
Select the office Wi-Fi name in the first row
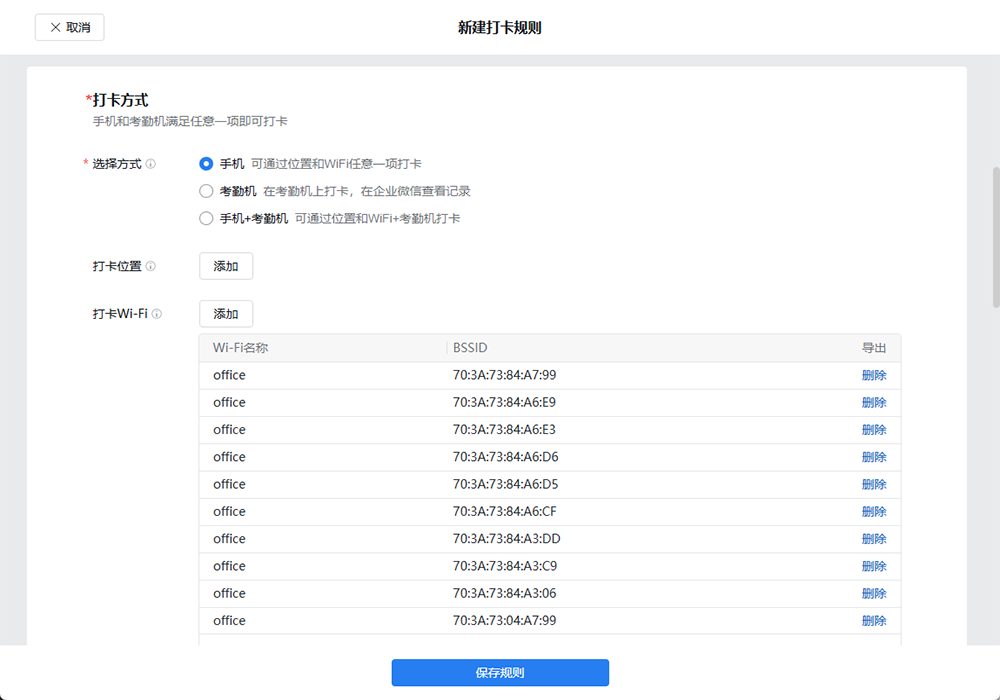[x=228, y=374]
